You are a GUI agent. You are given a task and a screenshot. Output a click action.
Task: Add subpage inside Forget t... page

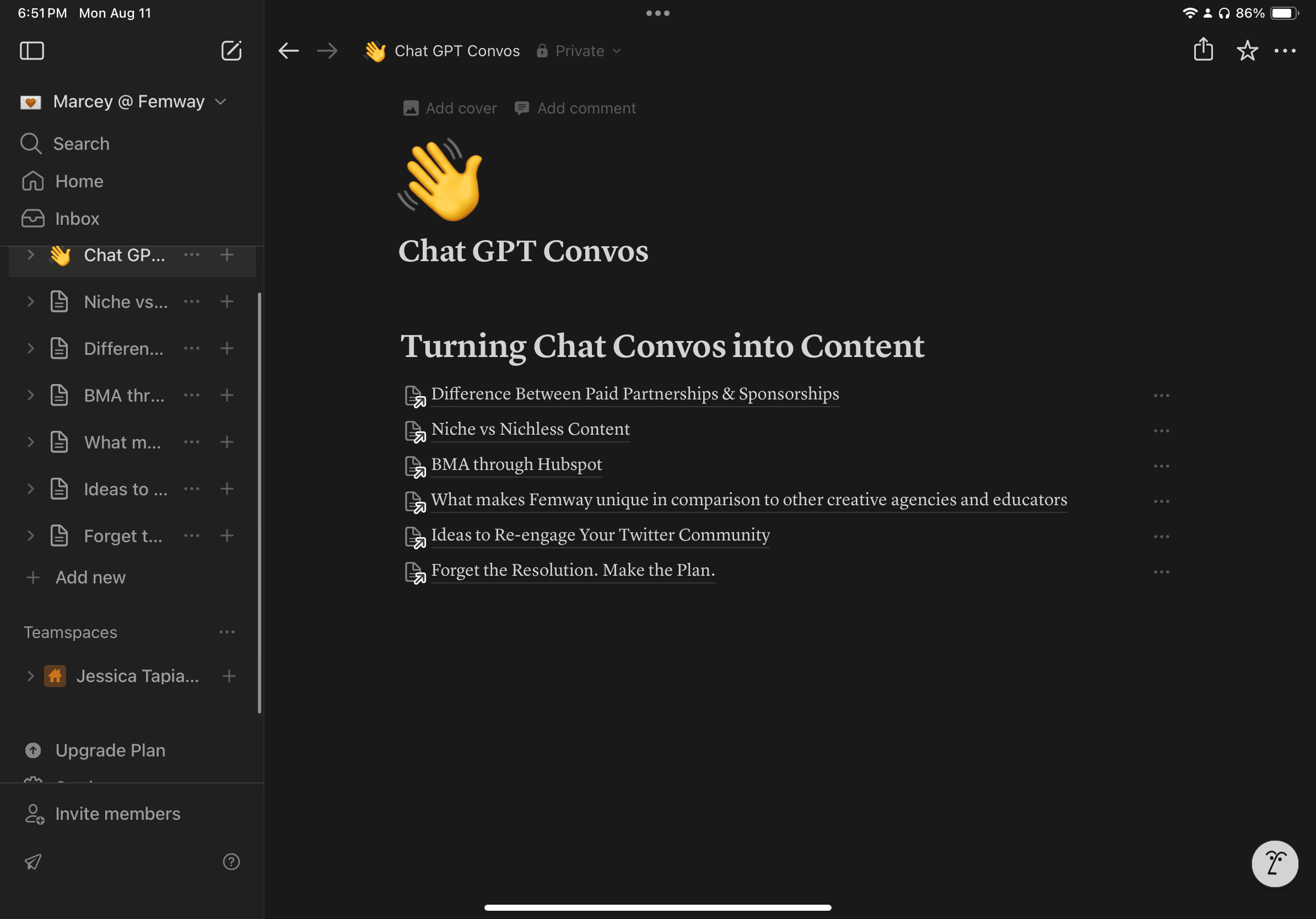coord(227,536)
